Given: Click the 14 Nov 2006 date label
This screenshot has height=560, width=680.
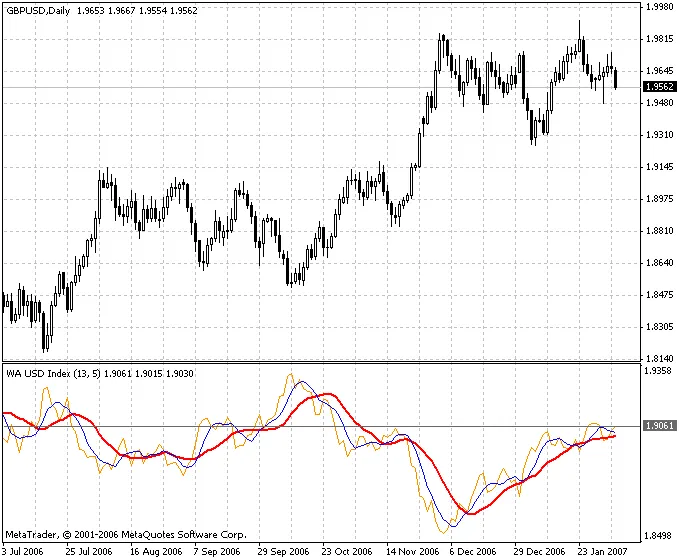Looking at the screenshot, I should click(410, 551).
